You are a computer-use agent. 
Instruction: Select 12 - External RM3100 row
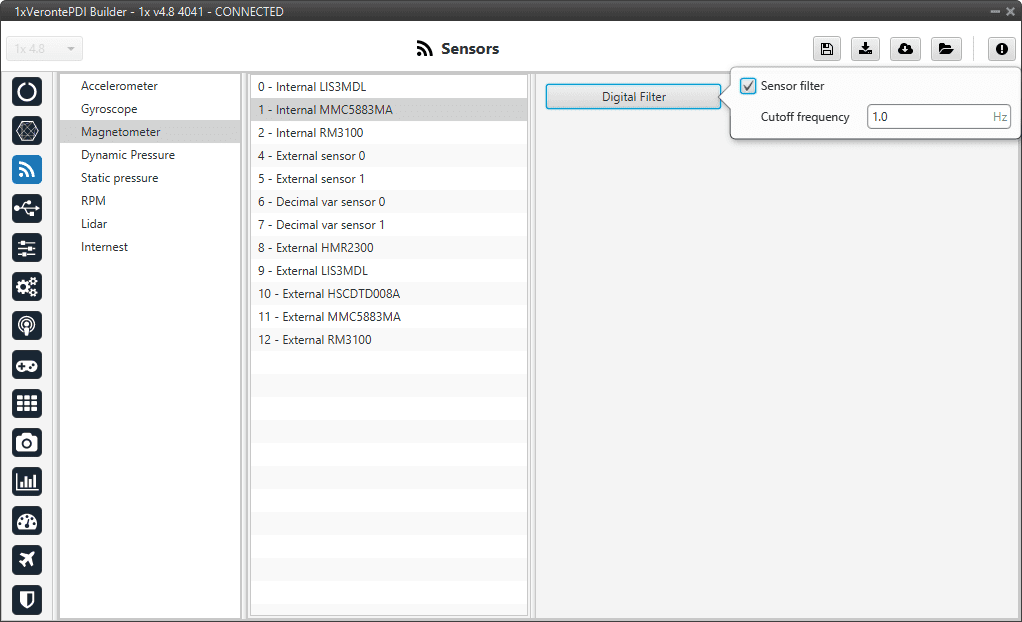(x=388, y=340)
